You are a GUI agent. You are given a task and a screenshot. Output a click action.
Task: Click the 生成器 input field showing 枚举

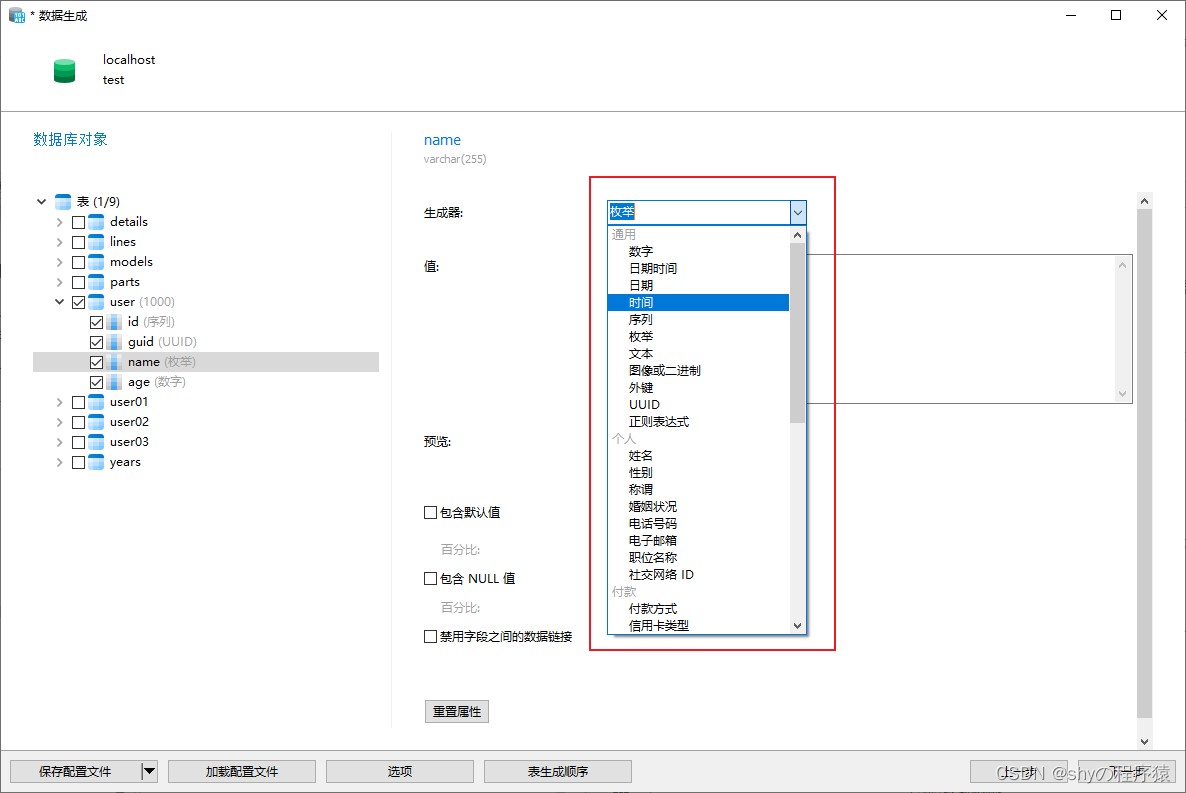click(x=699, y=213)
